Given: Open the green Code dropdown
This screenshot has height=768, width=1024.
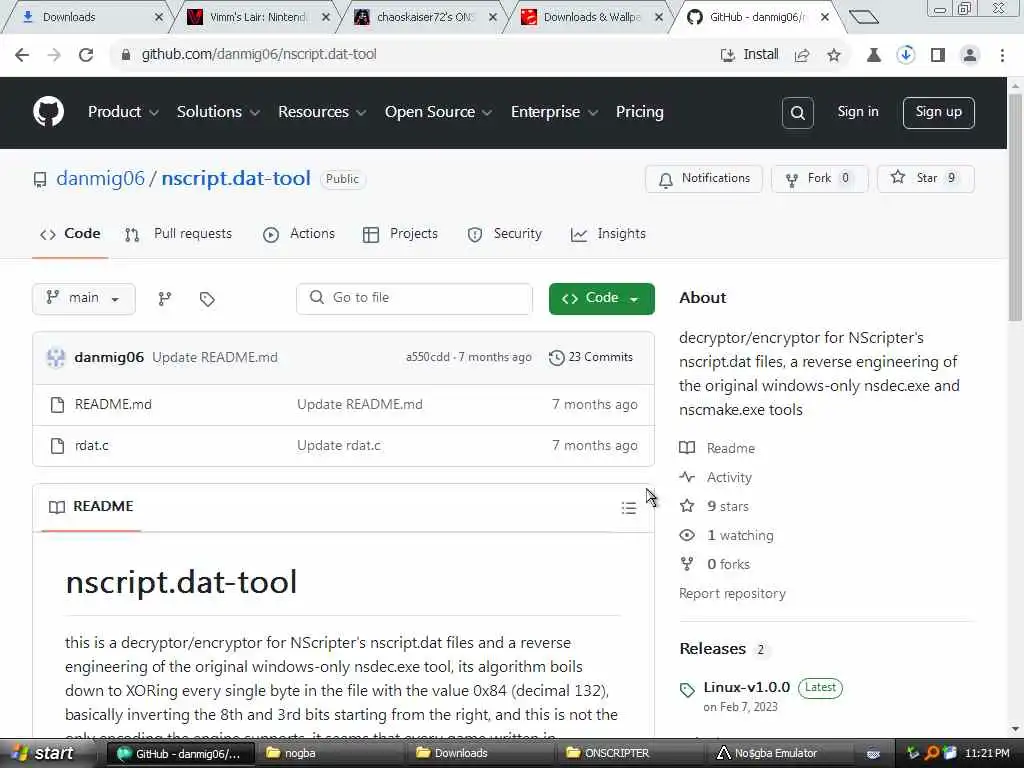Looking at the screenshot, I should tap(601, 298).
